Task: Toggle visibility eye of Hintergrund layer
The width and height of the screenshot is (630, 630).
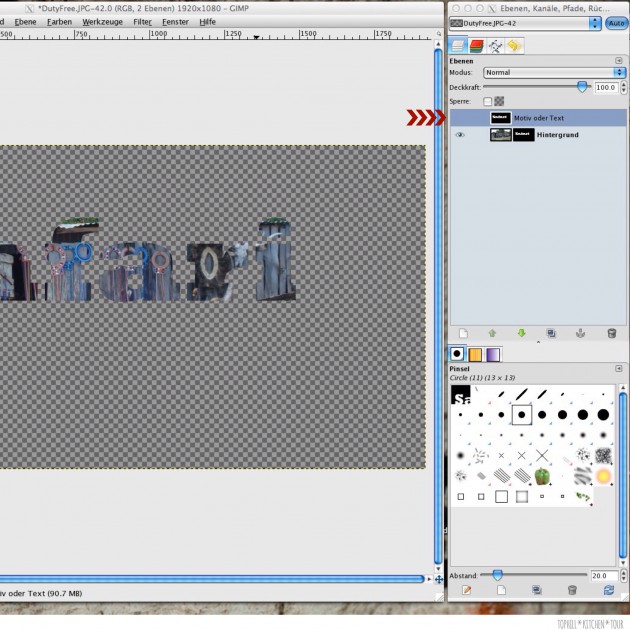Action: click(x=460, y=135)
